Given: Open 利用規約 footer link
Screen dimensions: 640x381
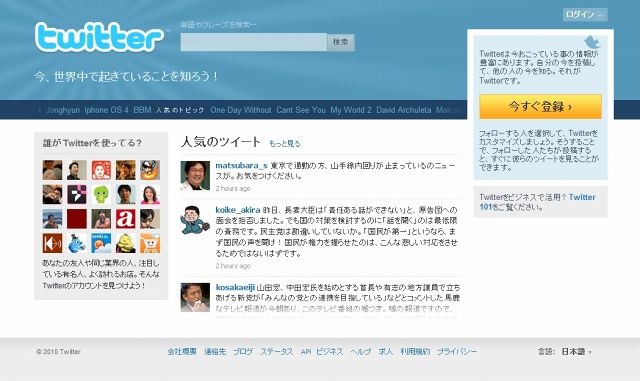Looking at the screenshot, I should tap(415, 352).
